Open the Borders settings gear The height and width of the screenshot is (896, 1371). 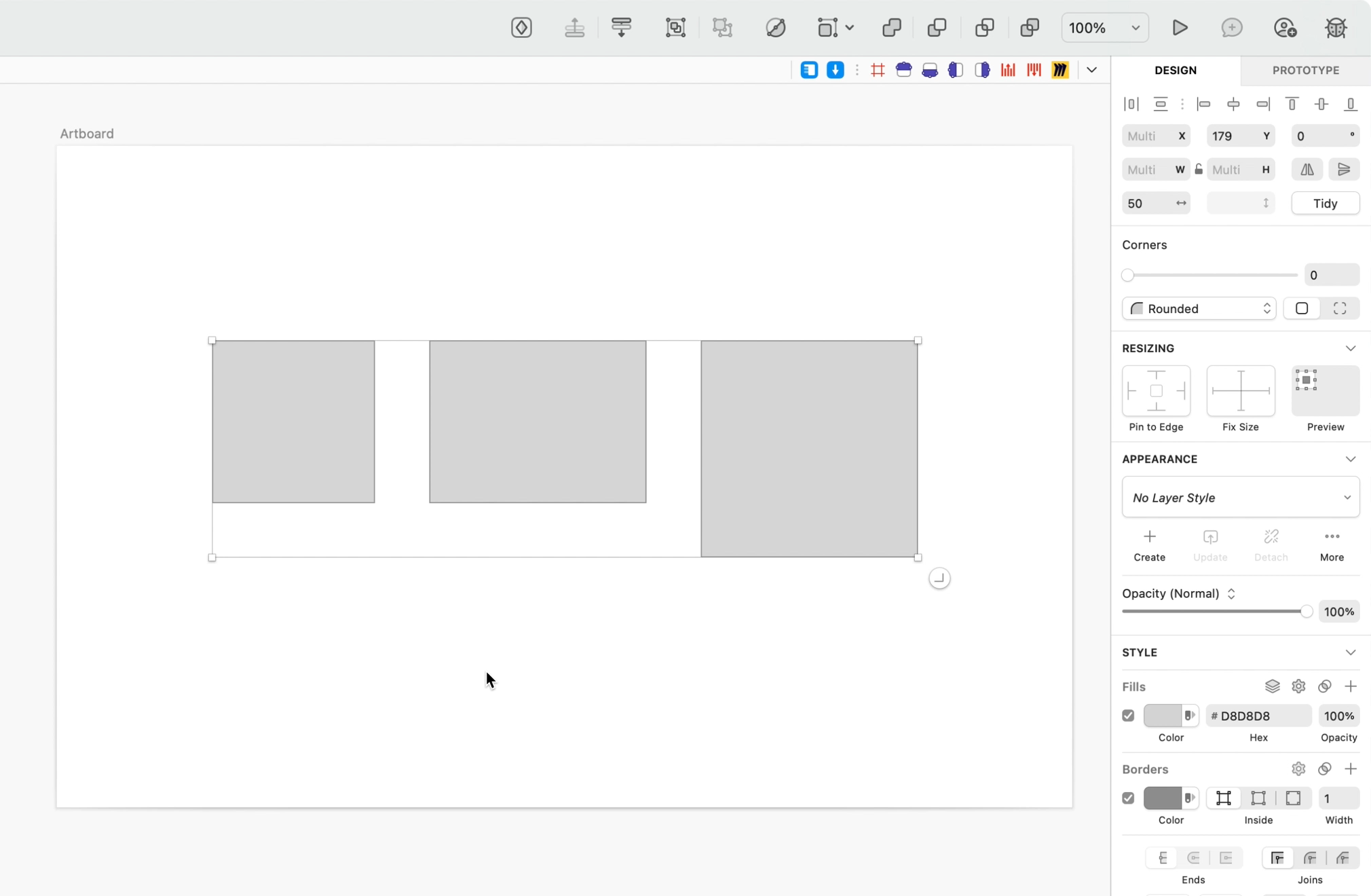[x=1298, y=769]
